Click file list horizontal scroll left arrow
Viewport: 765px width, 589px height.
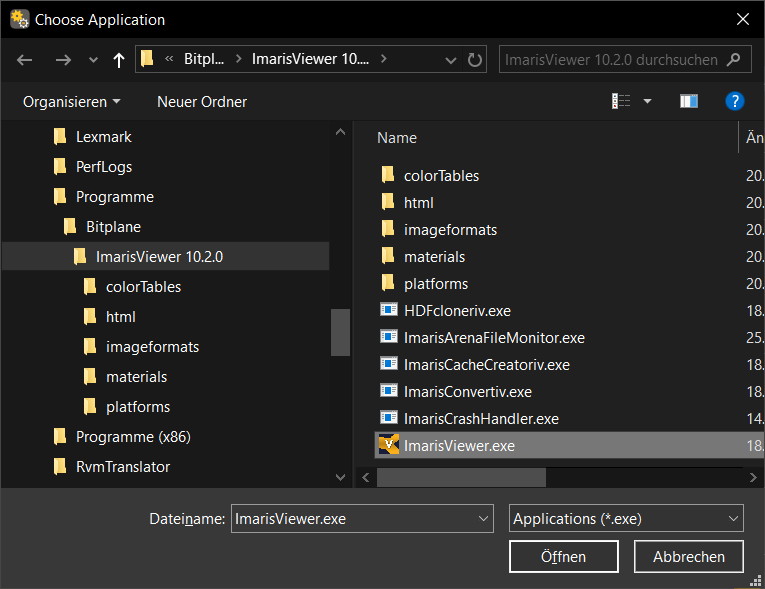tap(366, 477)
